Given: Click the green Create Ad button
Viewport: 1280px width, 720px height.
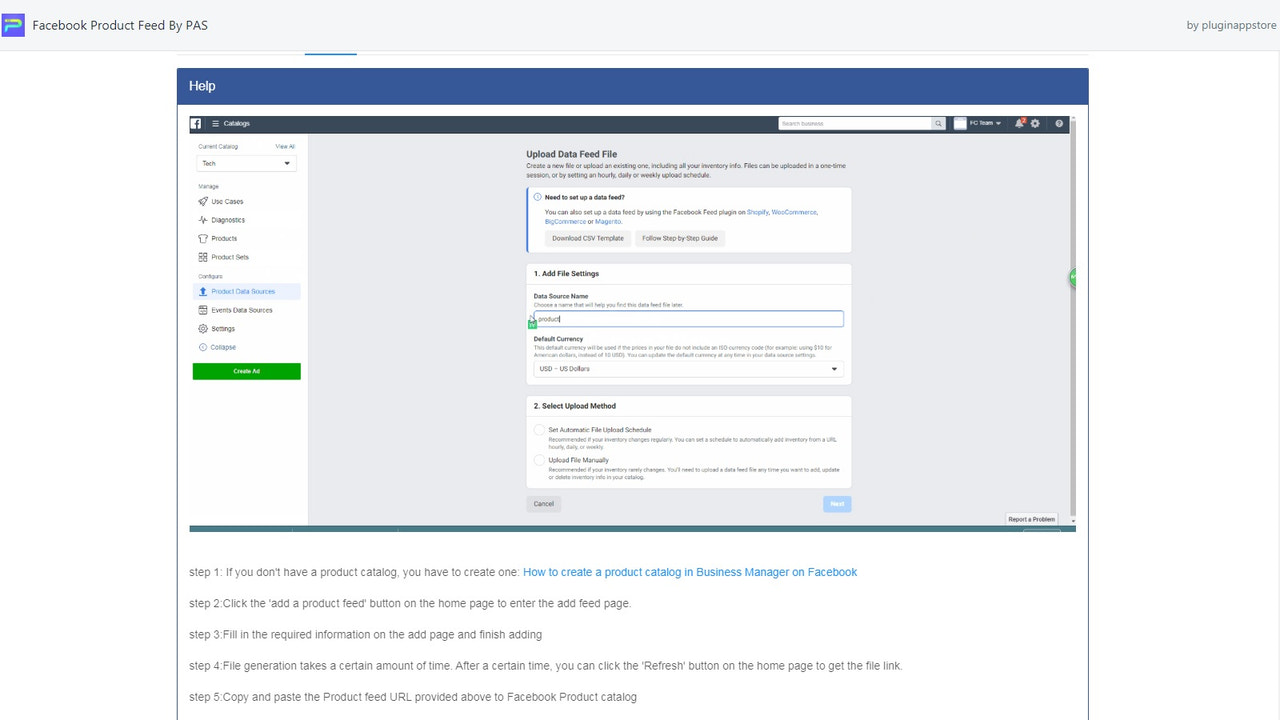Looking at the screenshot, I should point(246,371).
